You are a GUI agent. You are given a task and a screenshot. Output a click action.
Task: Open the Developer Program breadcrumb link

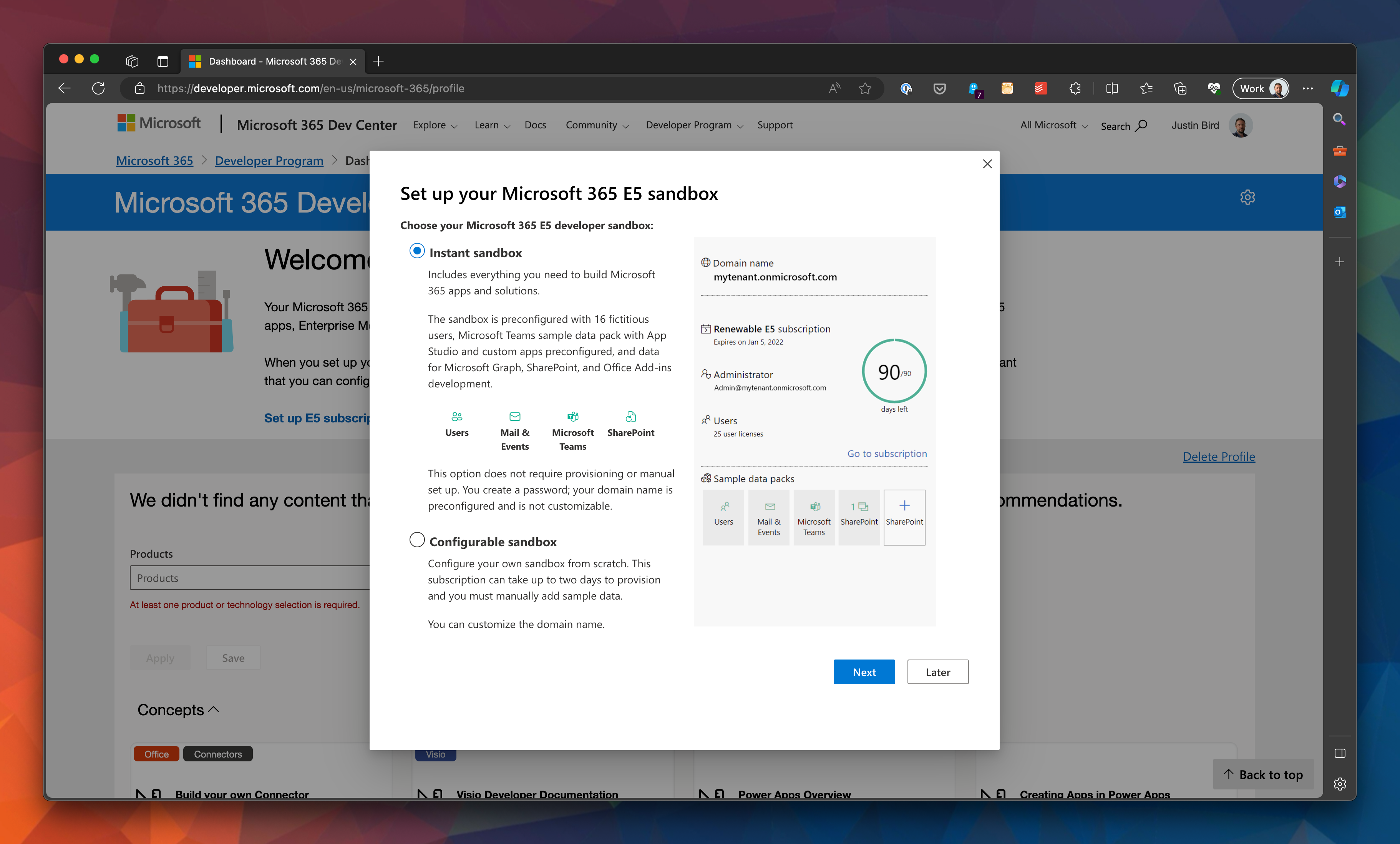(269, 160)
